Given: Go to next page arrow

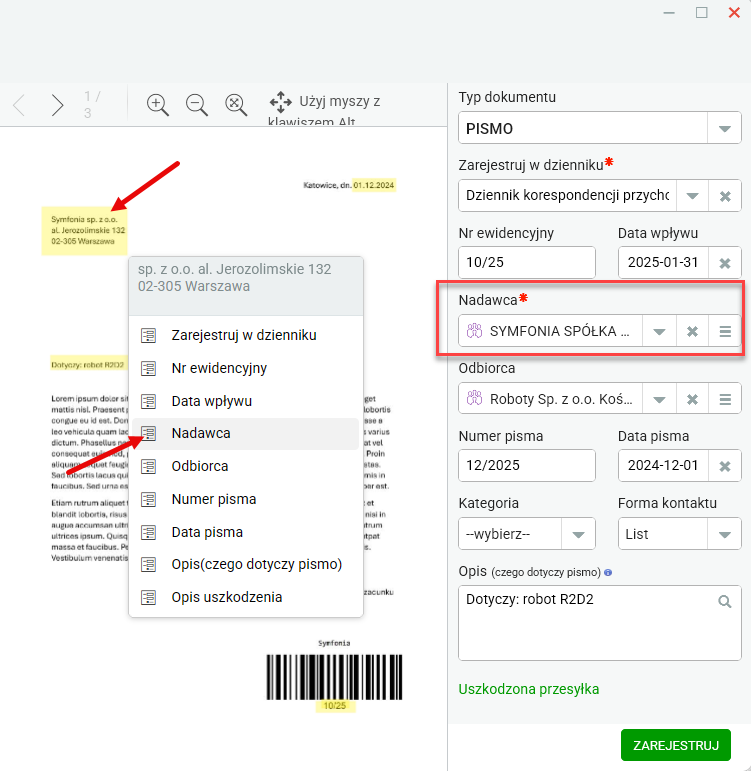Looking at the screenshot, I should (x=57, y=105).
